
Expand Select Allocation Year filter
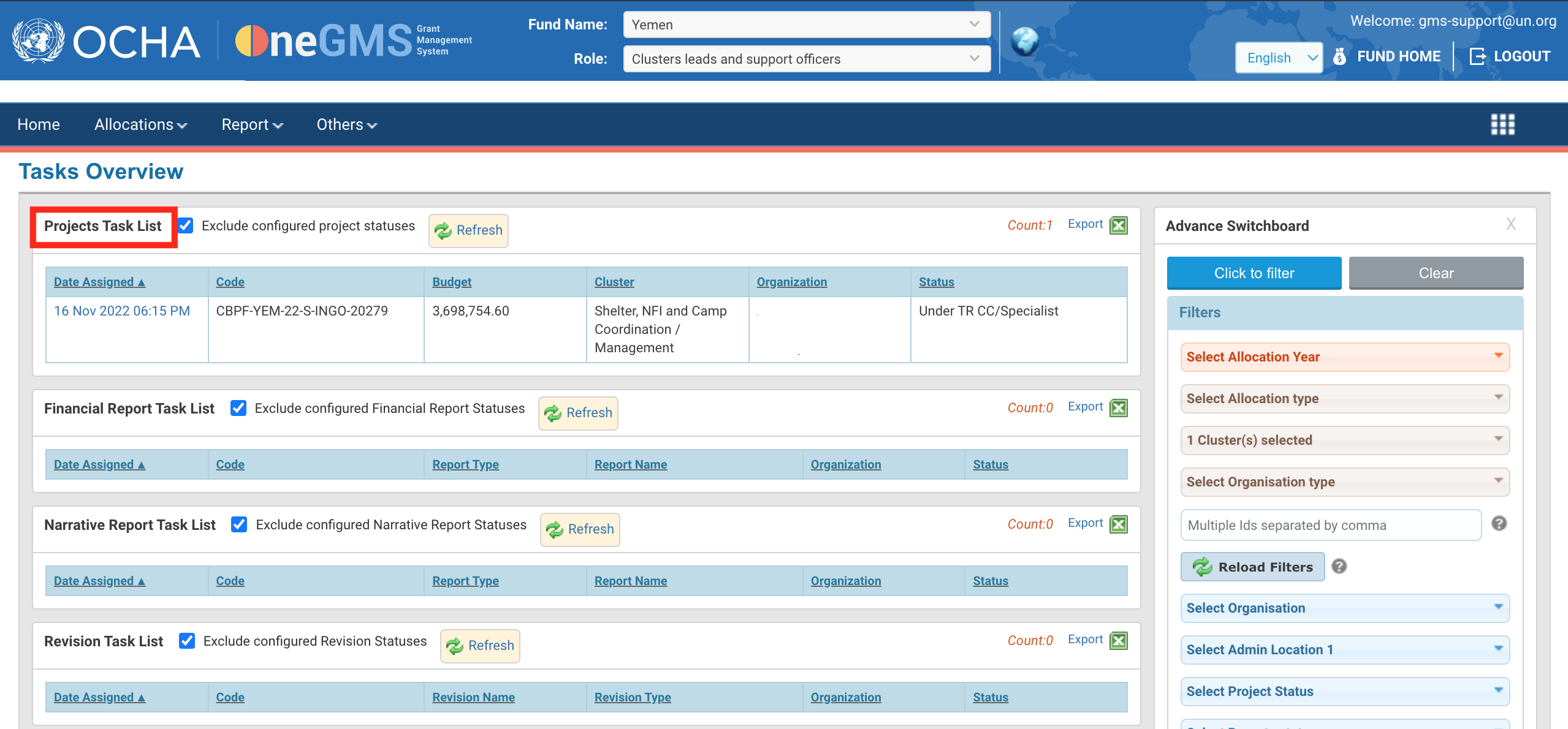(x=1345, y=357)
